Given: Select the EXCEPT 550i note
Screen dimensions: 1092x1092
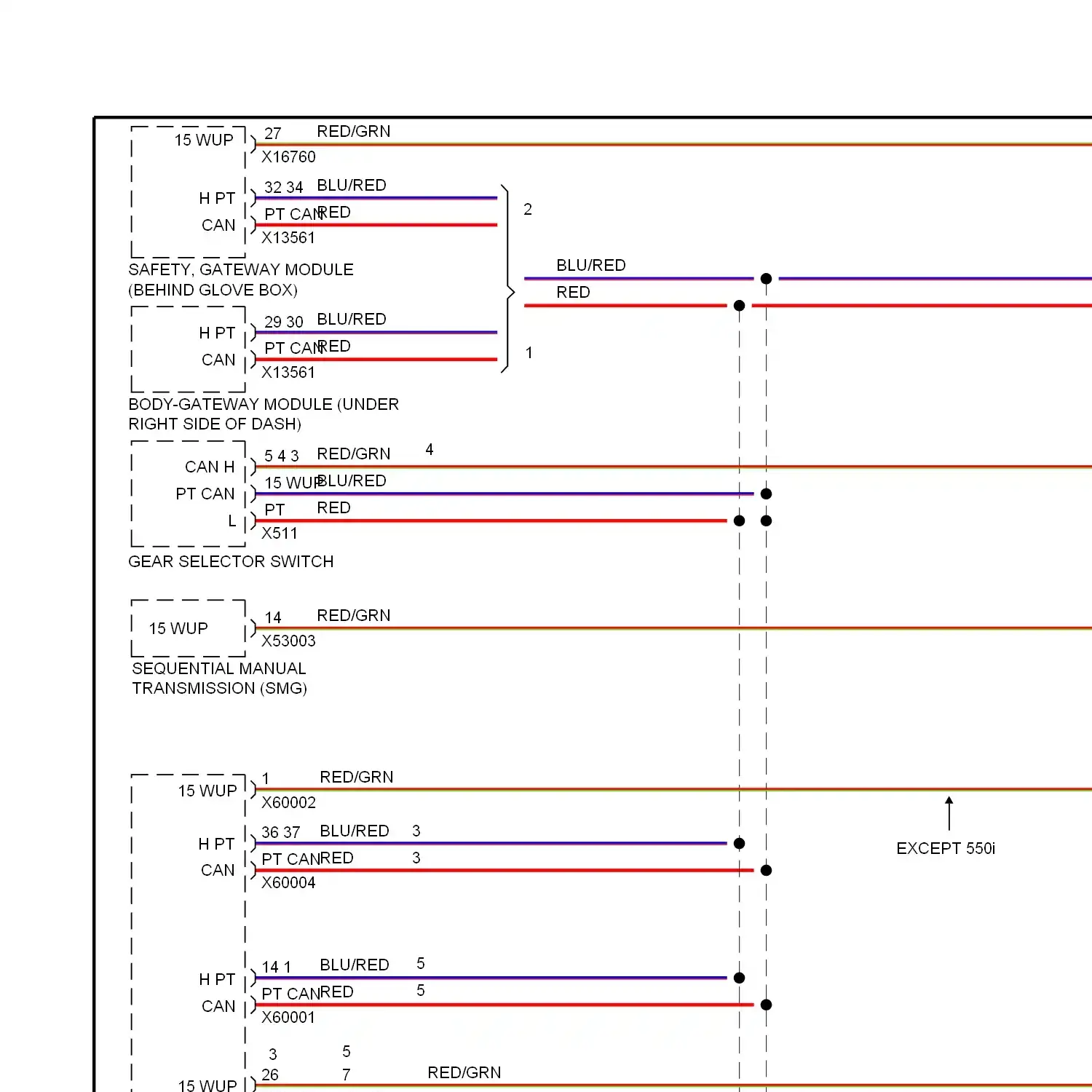Looking at the screenshot, I should [x=946, y=848].
